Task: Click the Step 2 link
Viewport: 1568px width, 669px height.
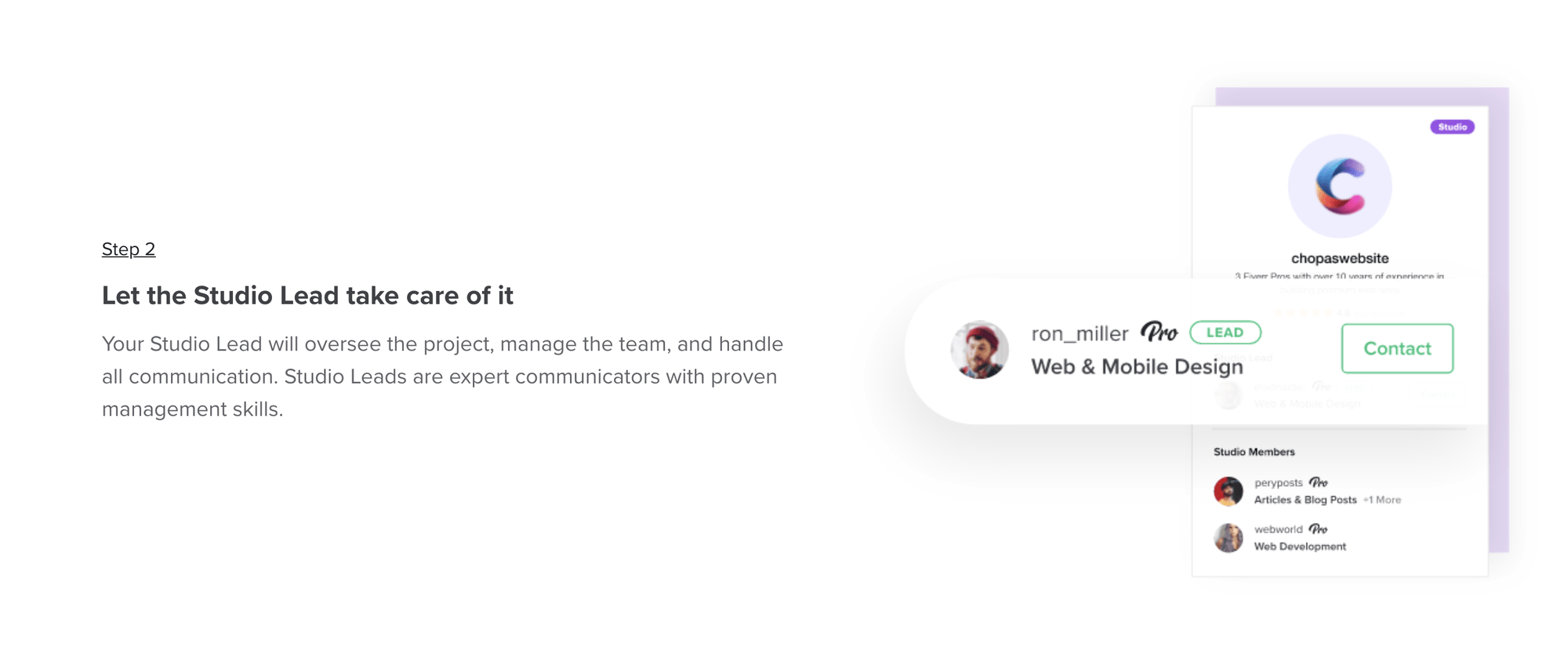Action: pos(129,249)
